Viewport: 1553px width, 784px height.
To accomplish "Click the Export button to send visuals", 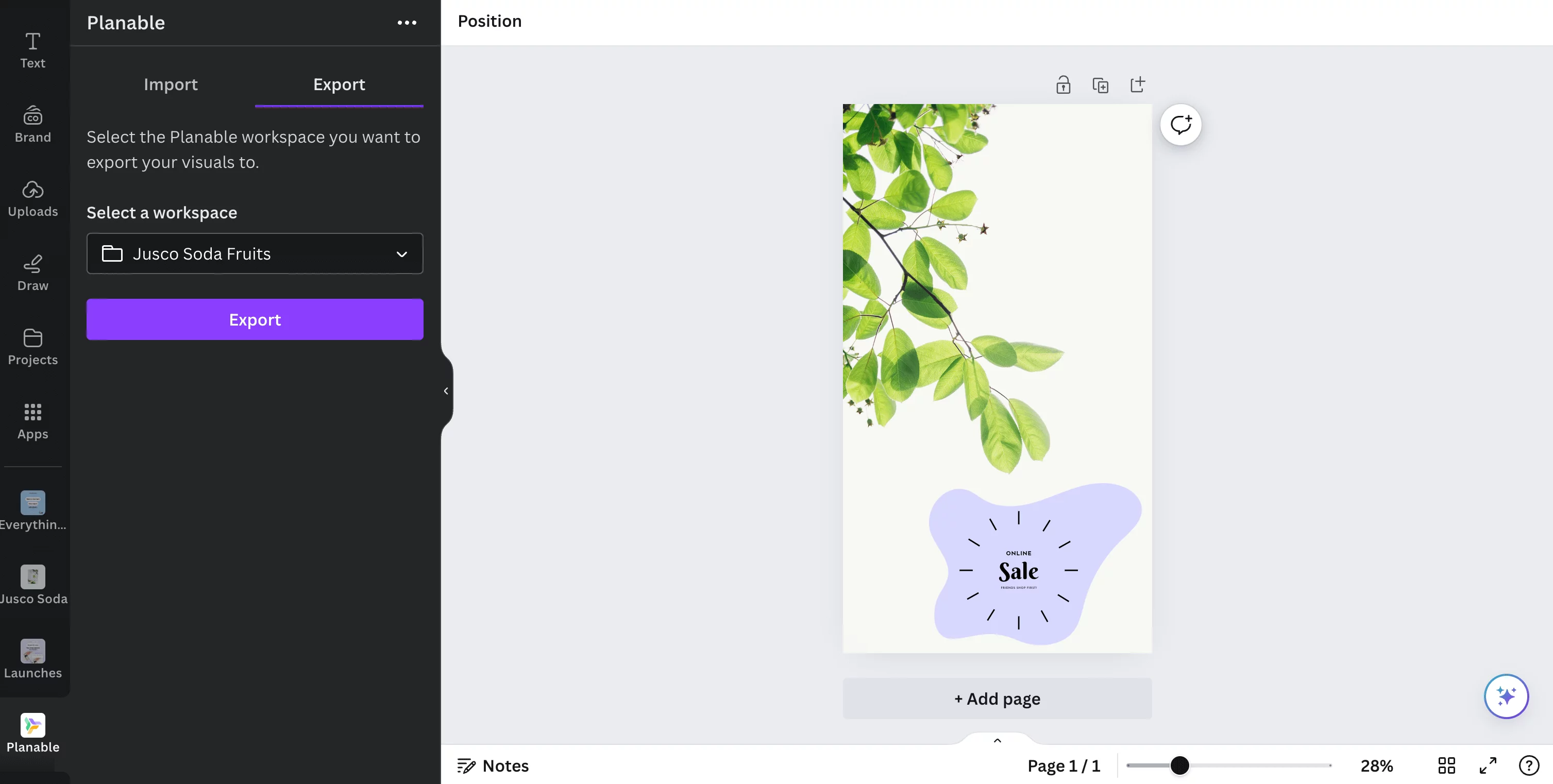I will [255, 319].
